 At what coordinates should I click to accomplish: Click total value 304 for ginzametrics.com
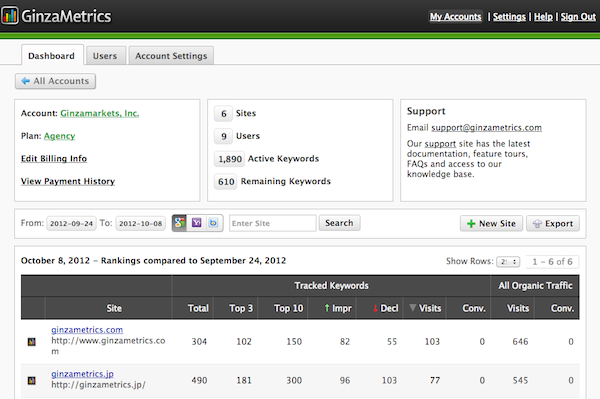[x=199, y=342]
